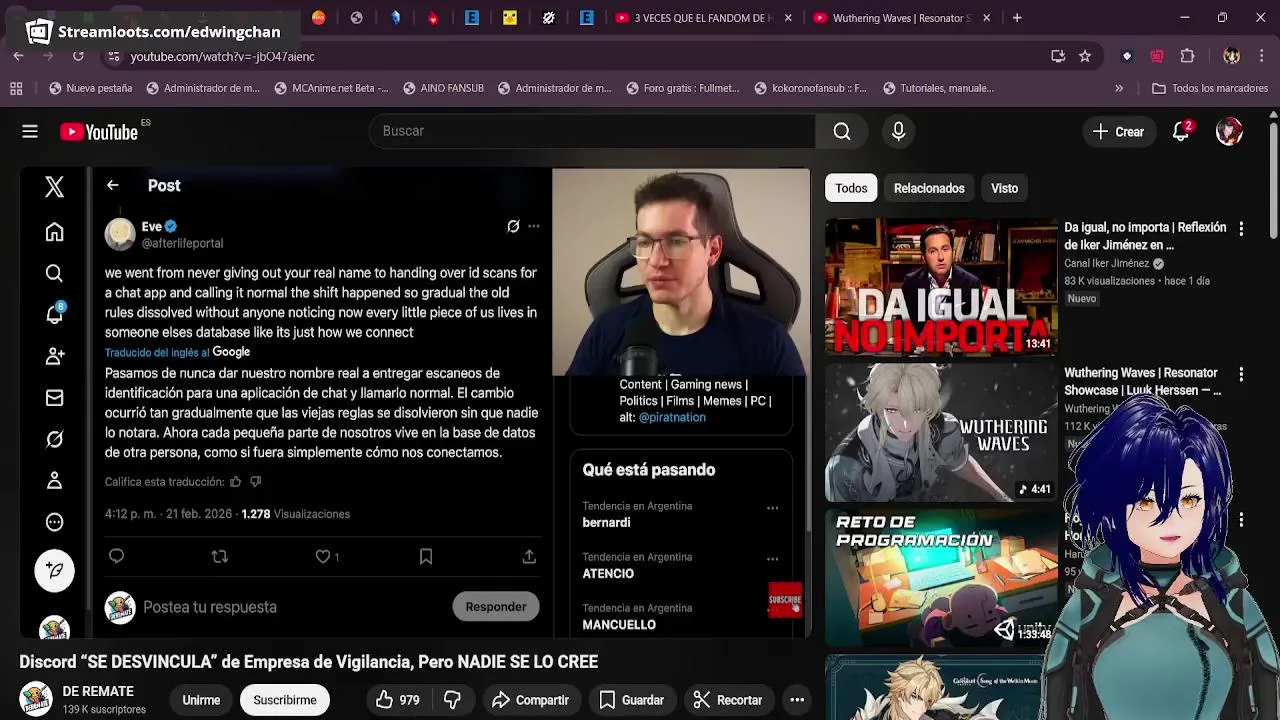Open X Explore search icon
1280x720 pixels.
click(x=54, y=273)
